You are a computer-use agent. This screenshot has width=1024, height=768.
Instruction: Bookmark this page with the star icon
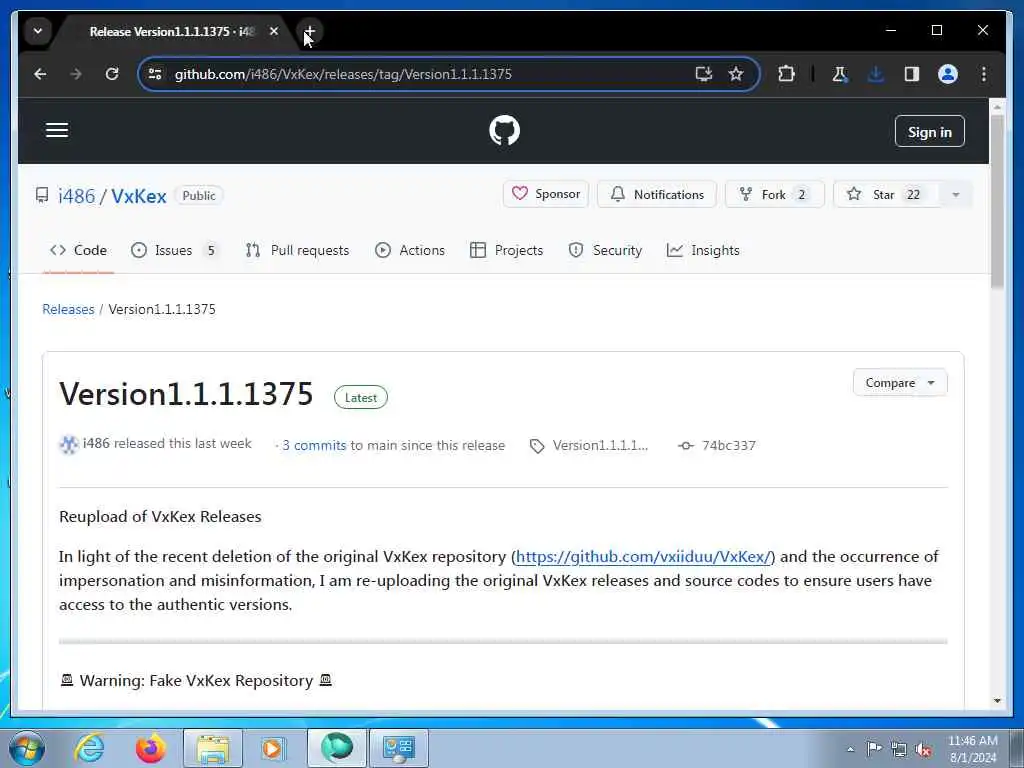point(736,74)
